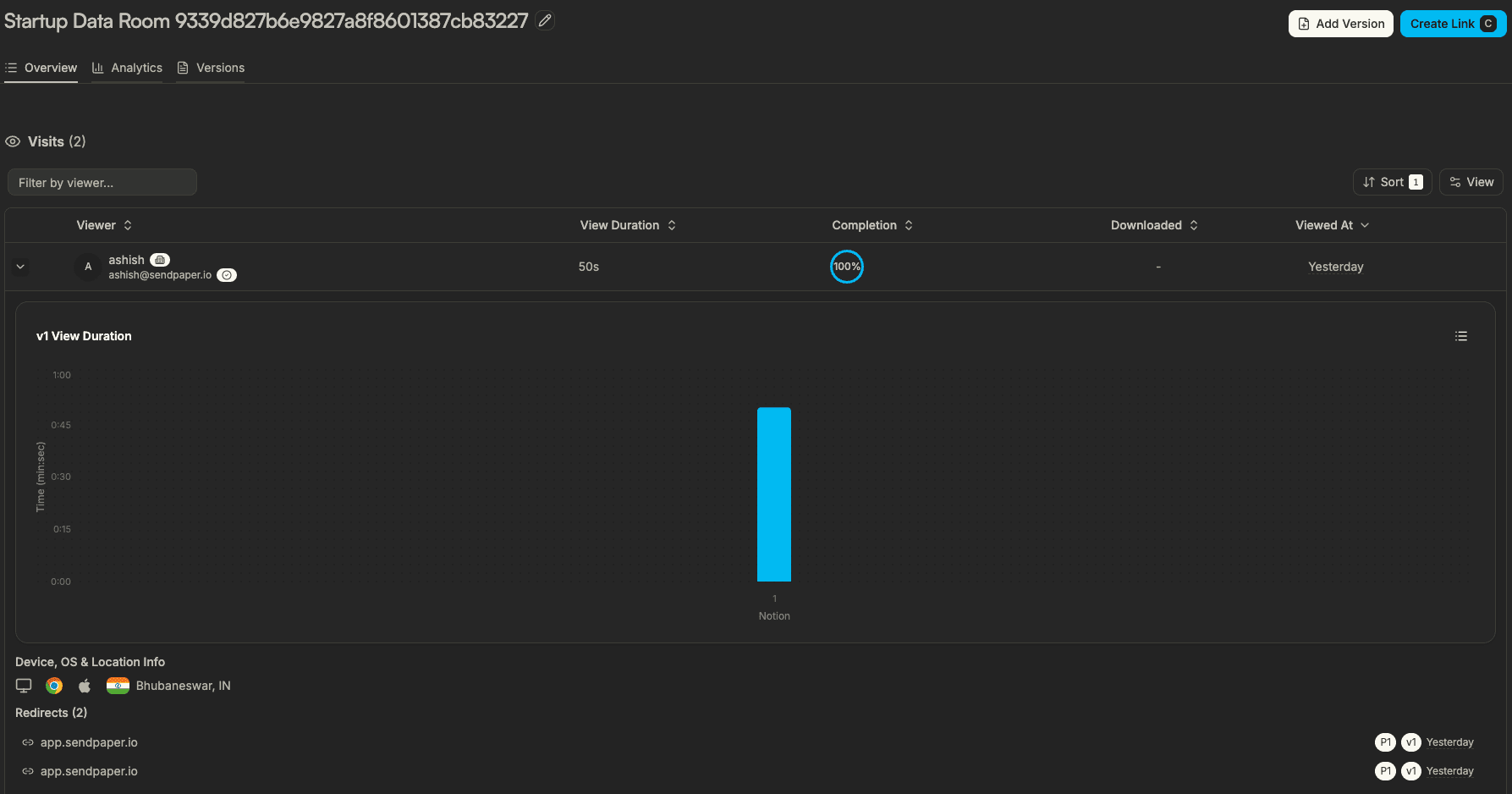Click the briefcase badge next to ashish
Screen dimensions: 1512x794
159,259
